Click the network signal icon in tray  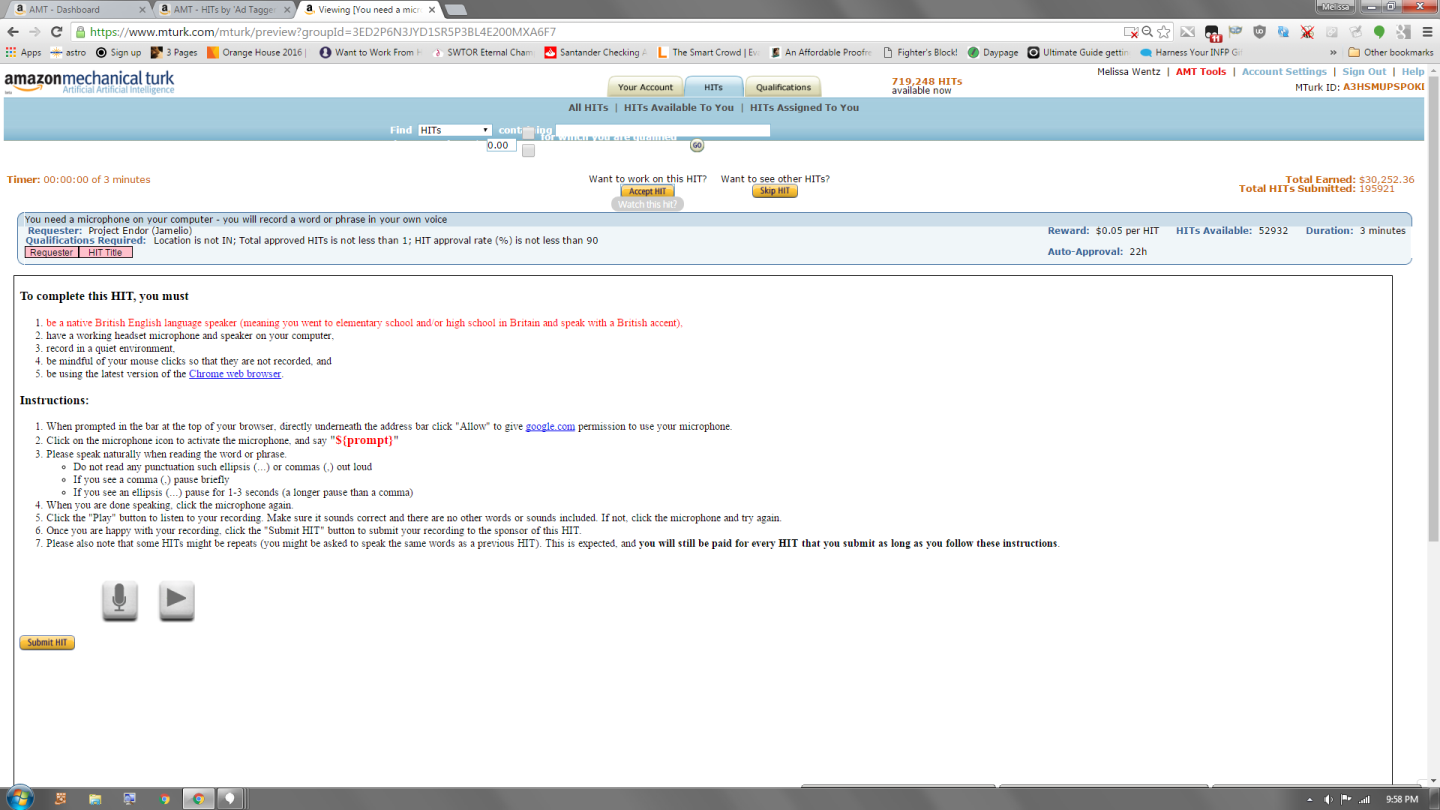point(1363,799)
